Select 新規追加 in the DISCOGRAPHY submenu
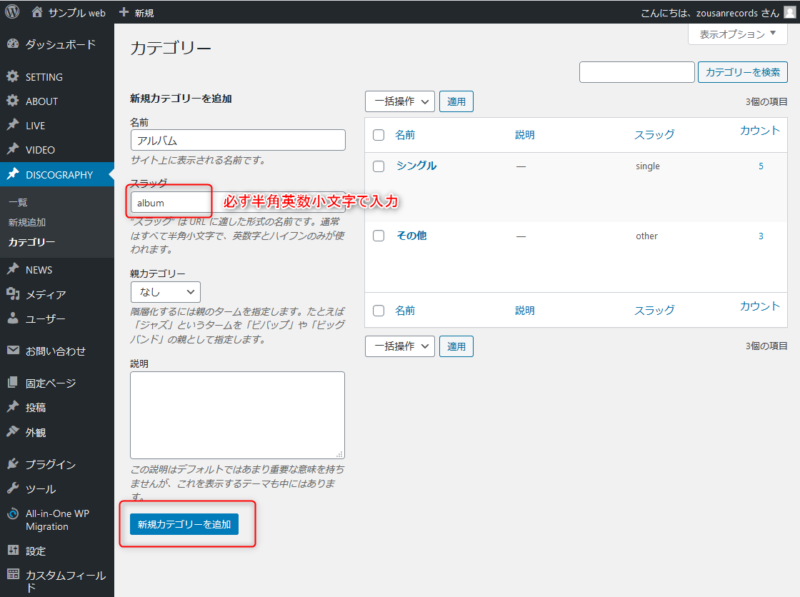The height and width of the screenshot is (597, 800). (x=27, y=222)
